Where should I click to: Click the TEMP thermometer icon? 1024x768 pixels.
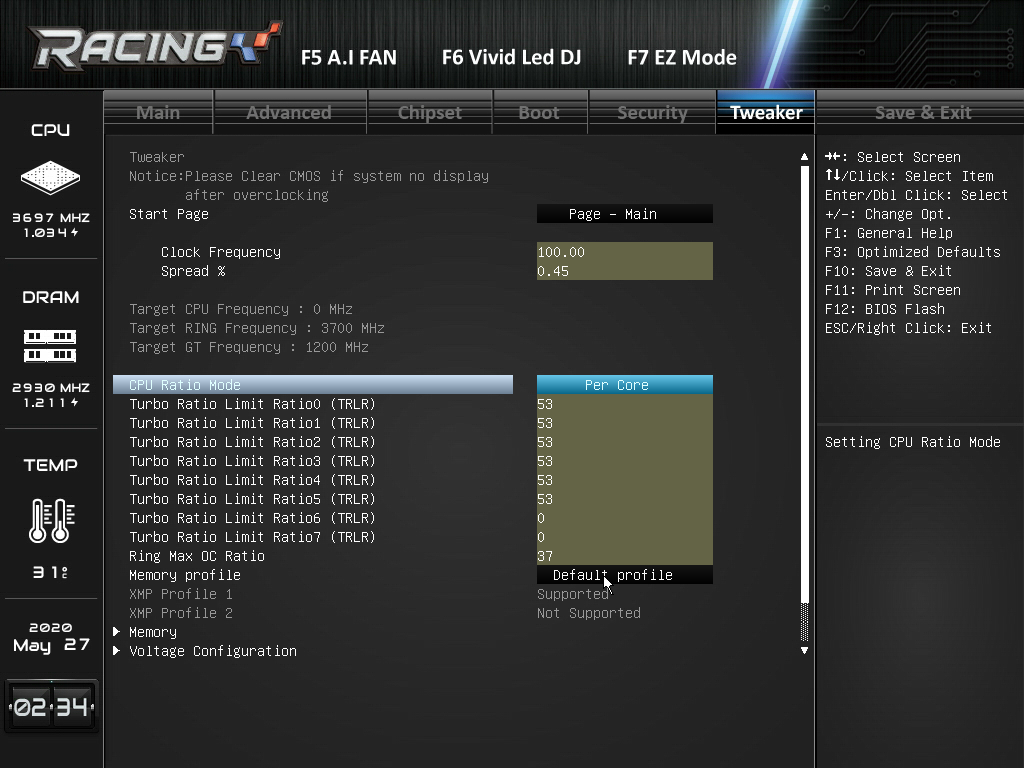tap(52, 520)
